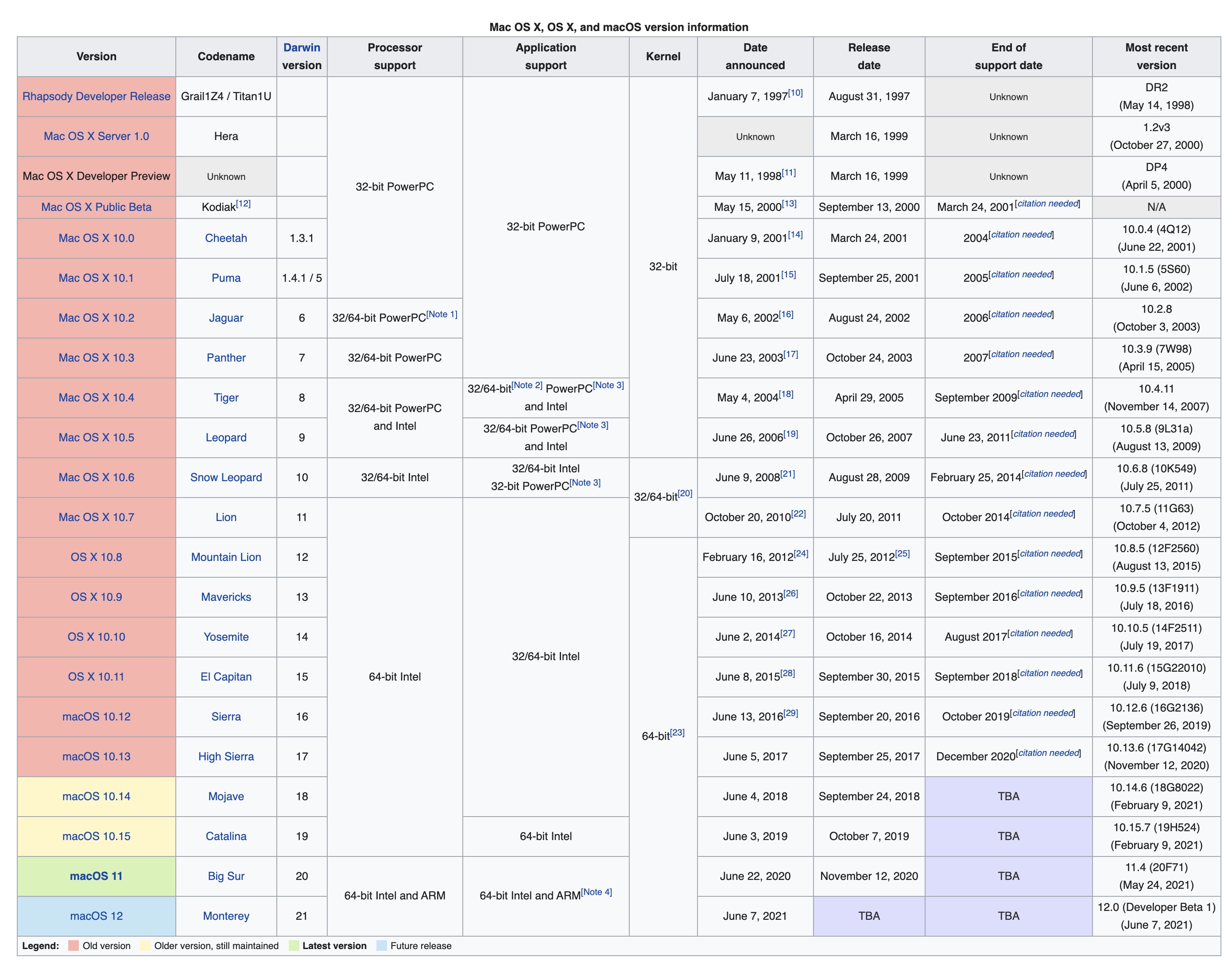The width and height of the screenshot is (1232, 965).
Task: Open the Mac OS X Server 1.0 link
Action: click(96, 136)
